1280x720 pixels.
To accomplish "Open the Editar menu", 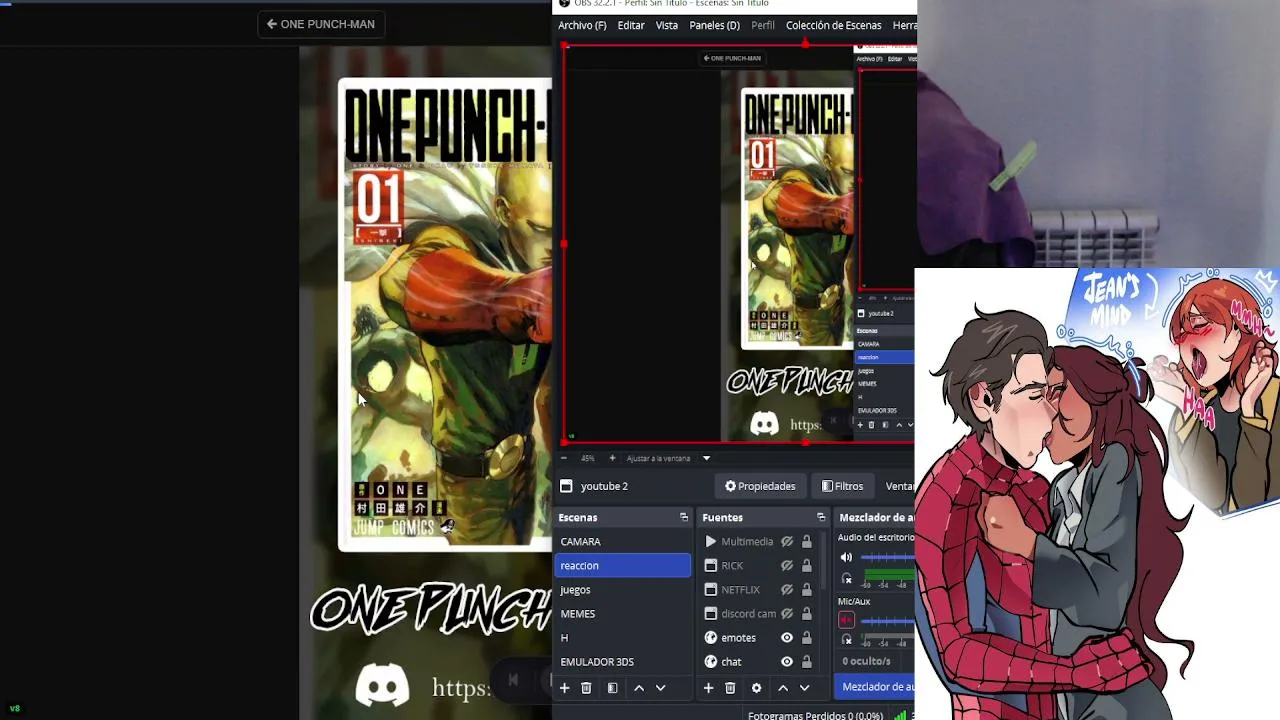I will (x=631, y=25).
